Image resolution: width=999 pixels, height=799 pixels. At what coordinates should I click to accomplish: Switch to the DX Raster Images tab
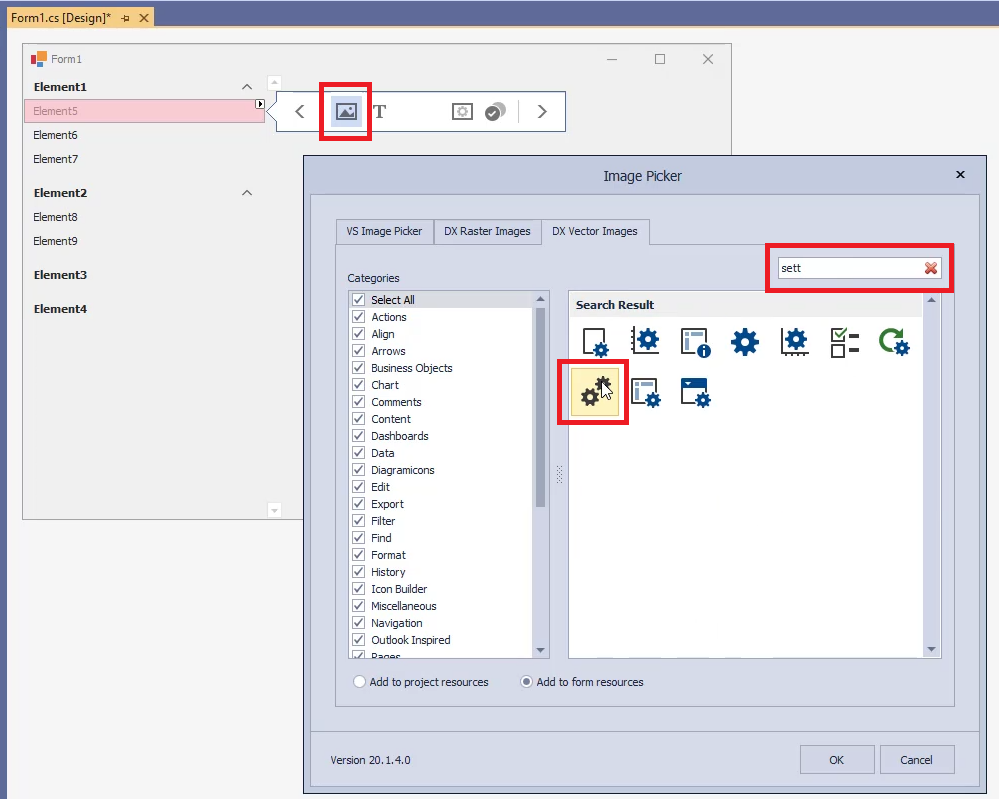(x=487, y=231)
